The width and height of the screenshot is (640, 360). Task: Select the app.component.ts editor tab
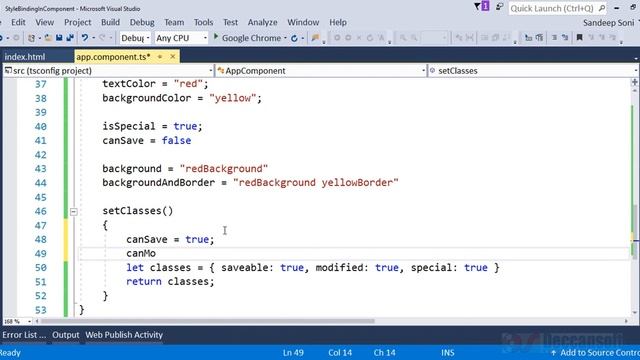tap(113, 57)
